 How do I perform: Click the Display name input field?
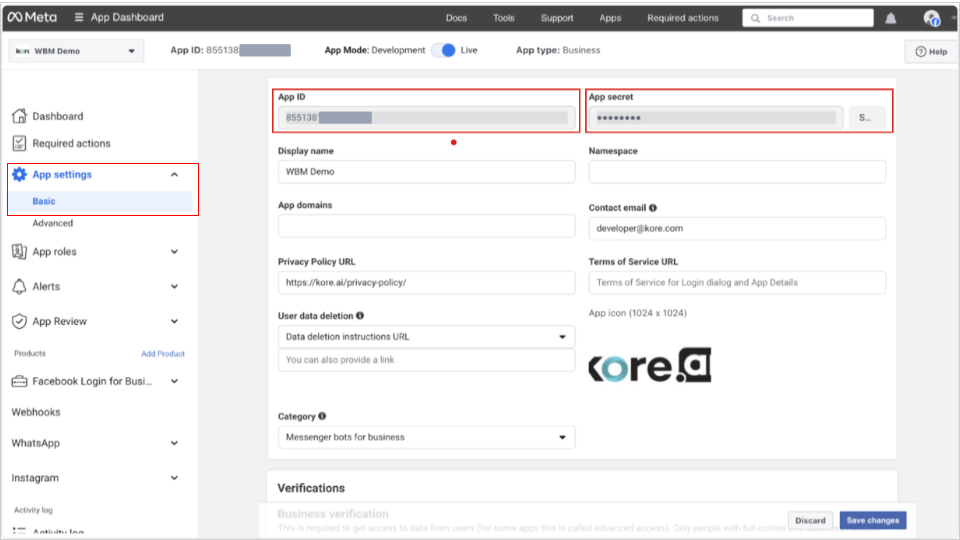[426, 172]
